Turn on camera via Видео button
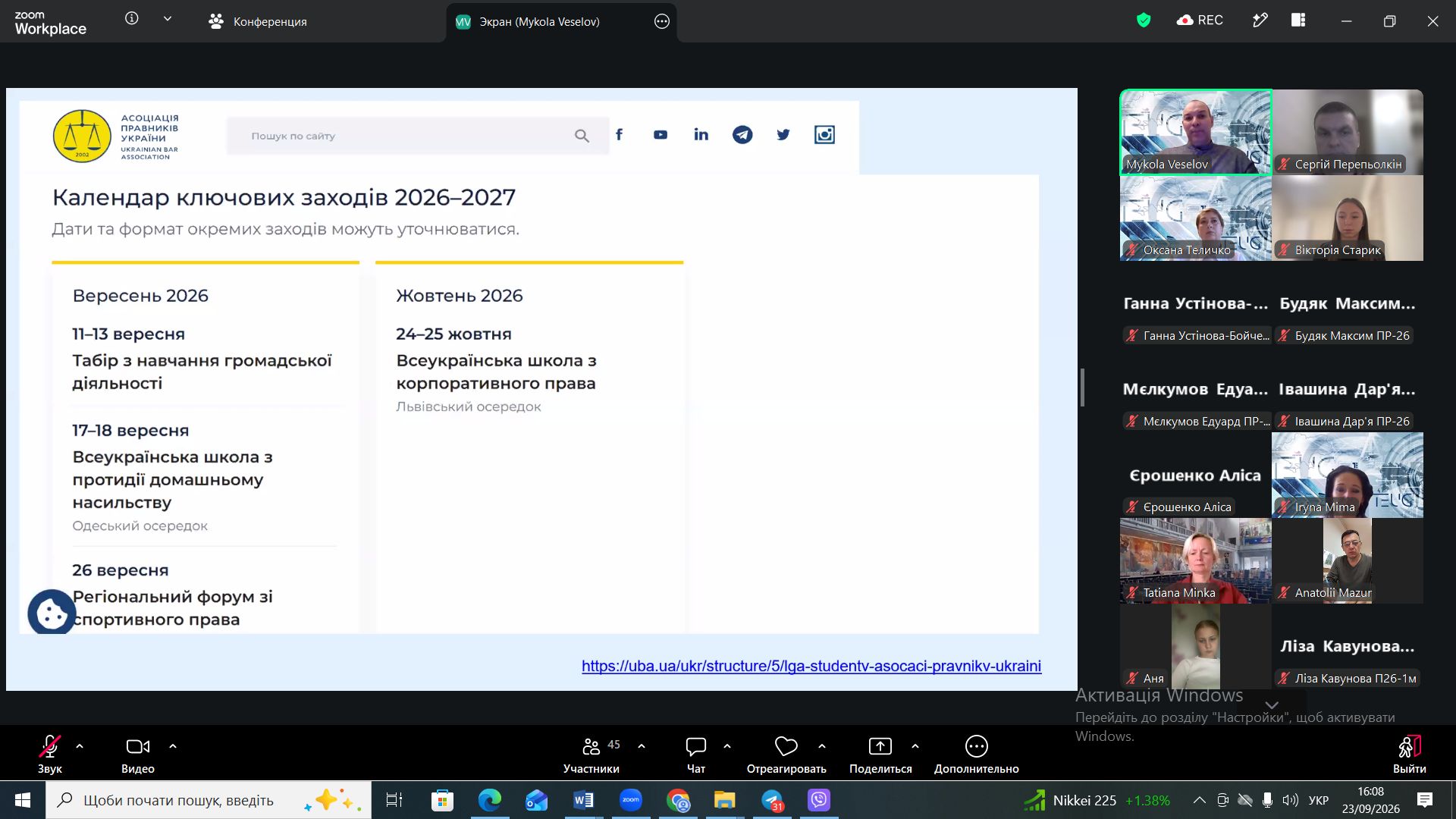Image resolution: width=1456 pixels, height=819 pixels. (137, 754)
